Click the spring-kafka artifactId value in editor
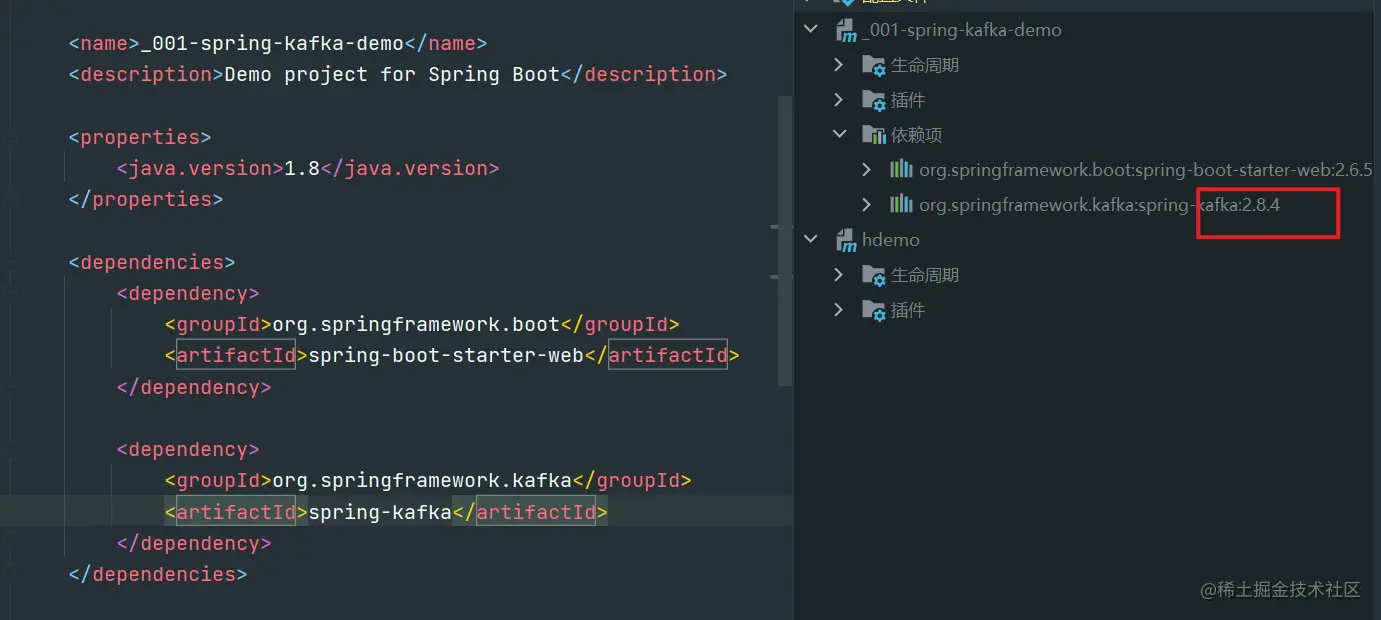Image resolution: width=1381 pixels, height=620 pixels. [380, 512]
